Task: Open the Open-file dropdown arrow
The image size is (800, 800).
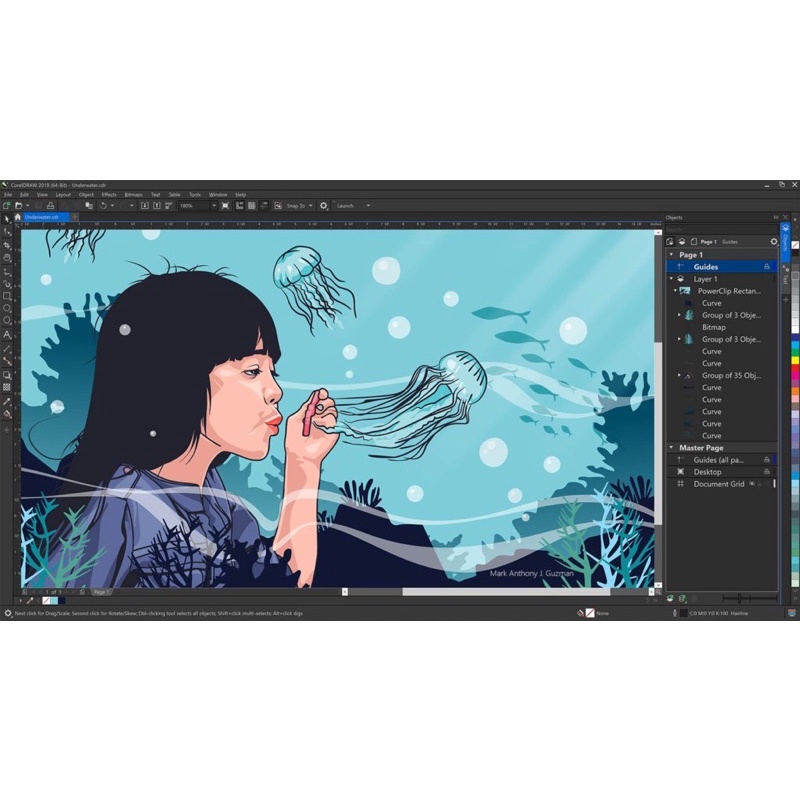Action: click(28, 206)
